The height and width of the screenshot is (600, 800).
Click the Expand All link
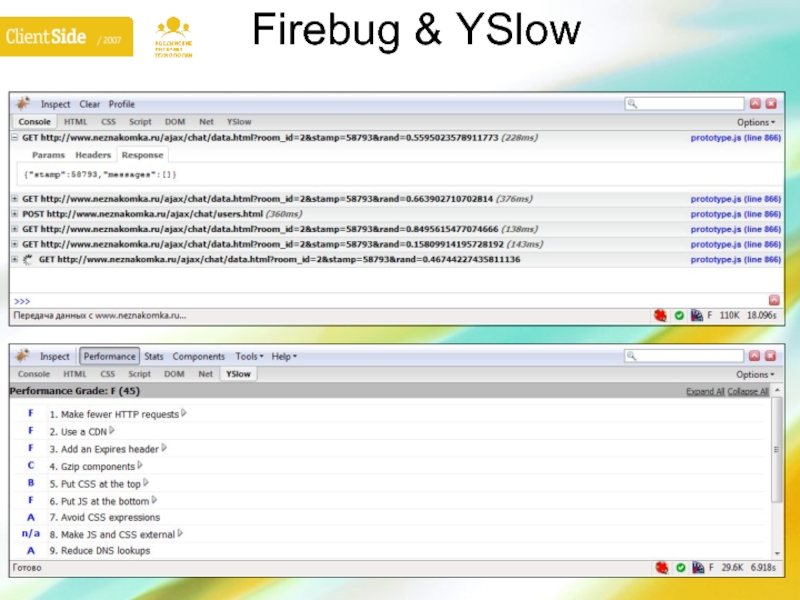click(705, 391)
